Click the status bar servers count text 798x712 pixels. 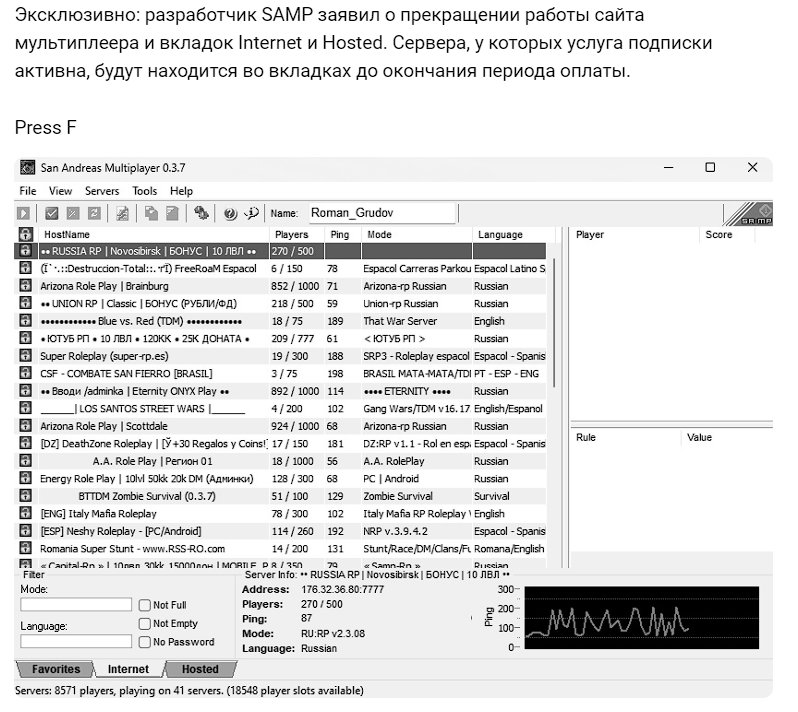coord(189,691)
